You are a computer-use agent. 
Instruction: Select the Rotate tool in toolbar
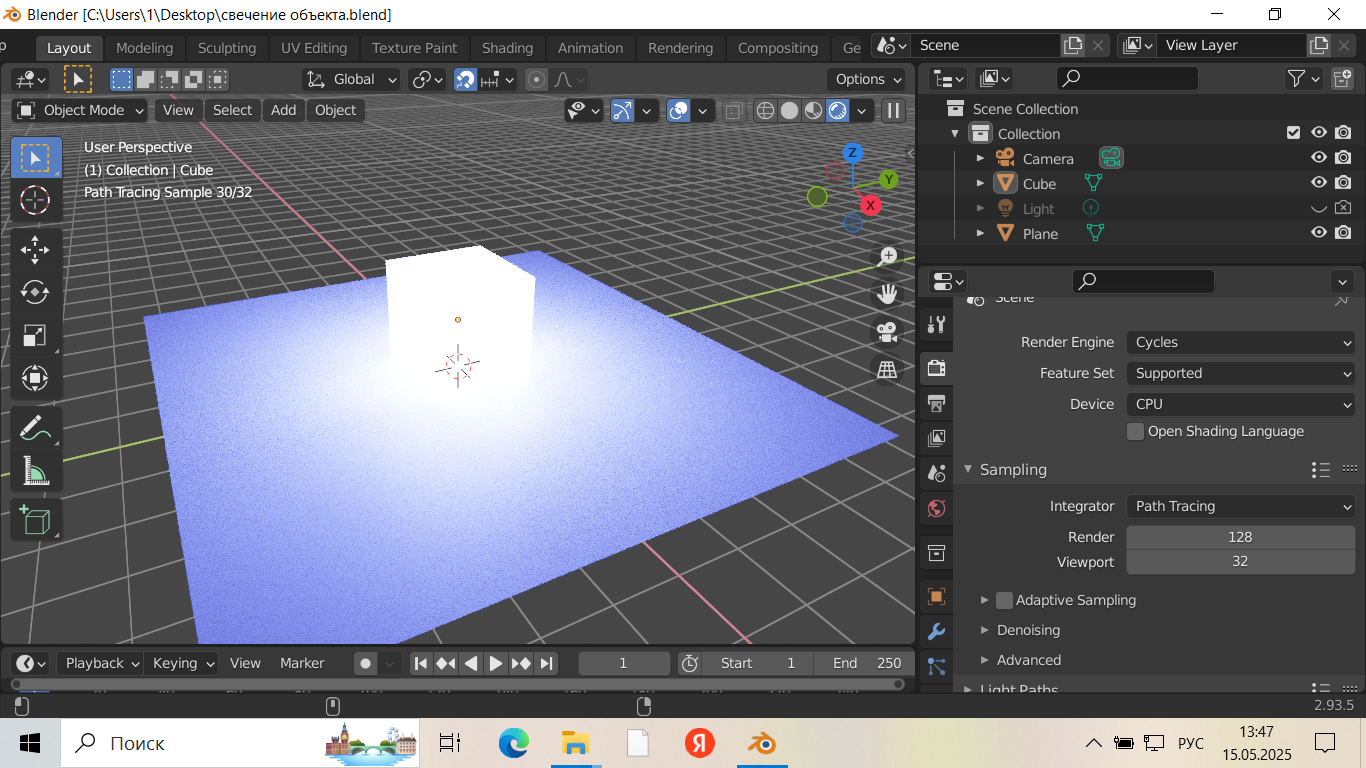(35, 292)
